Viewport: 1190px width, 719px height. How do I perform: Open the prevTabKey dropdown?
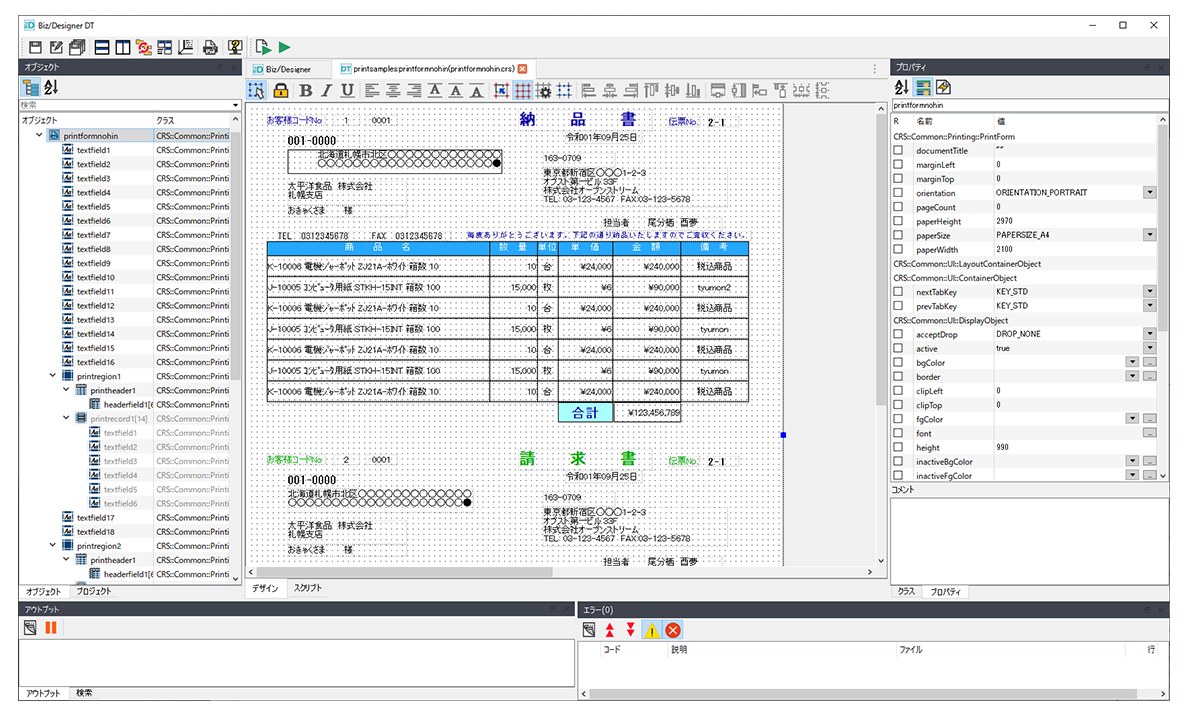click(x=1150, y=306)
